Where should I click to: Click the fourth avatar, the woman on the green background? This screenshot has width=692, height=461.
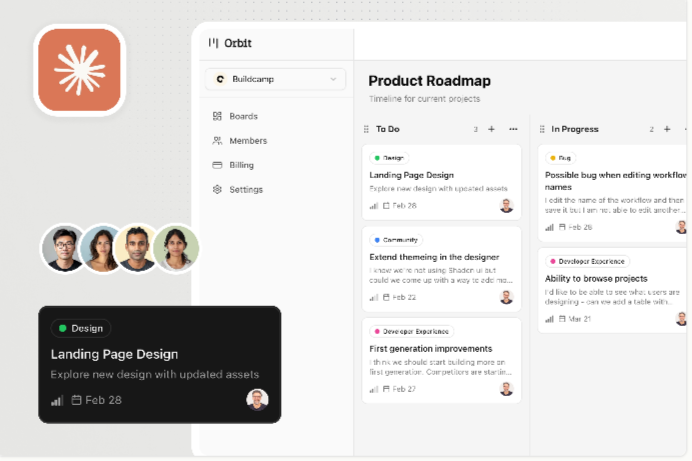(x=176, y=248)
